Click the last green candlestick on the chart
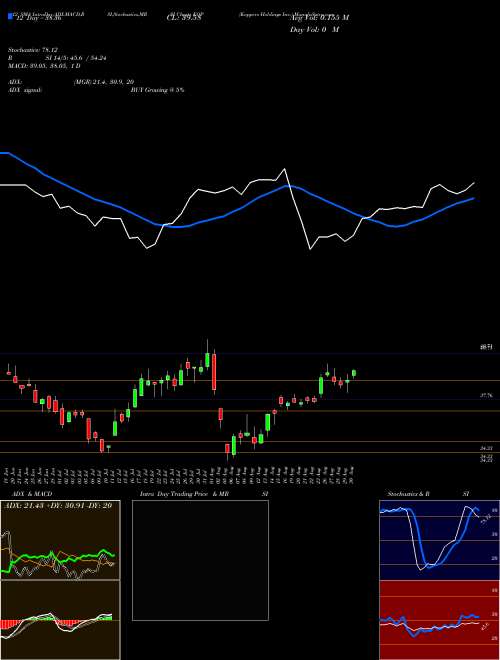Image resolution: width=500 pixels, height=660 pixels. [354, 373]
